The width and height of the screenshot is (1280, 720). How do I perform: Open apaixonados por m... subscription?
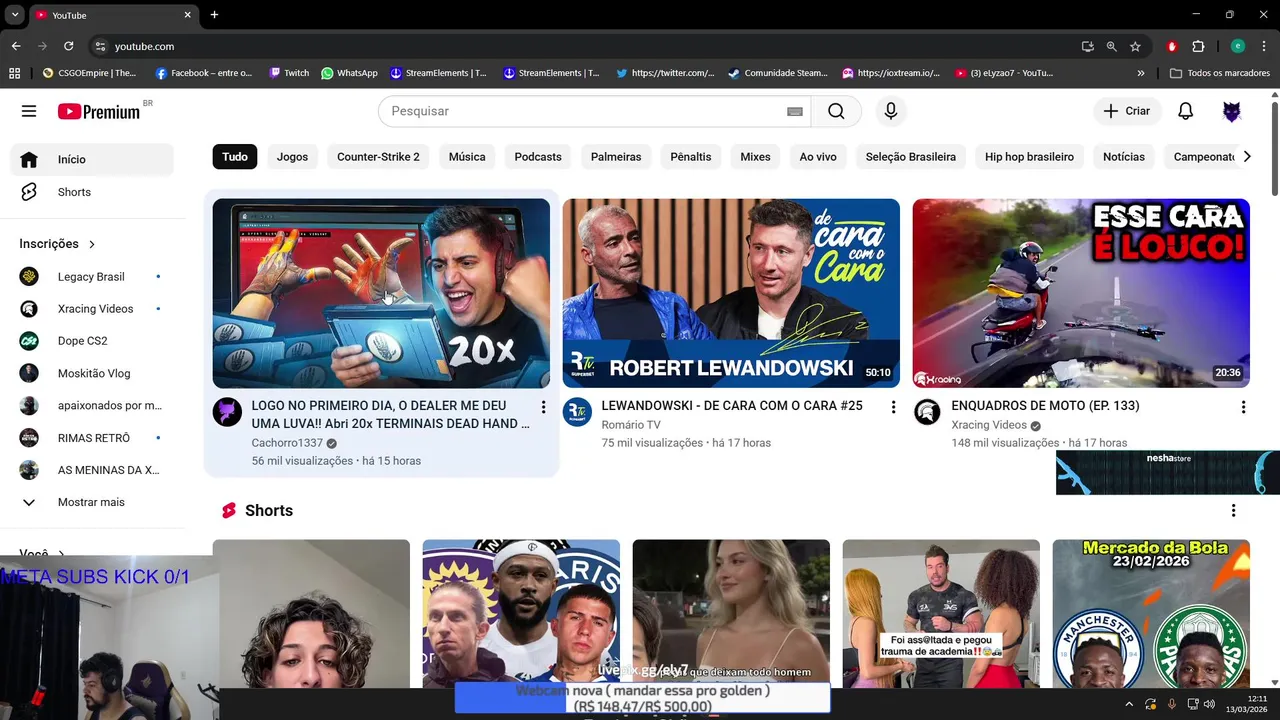tap(92, 406)
